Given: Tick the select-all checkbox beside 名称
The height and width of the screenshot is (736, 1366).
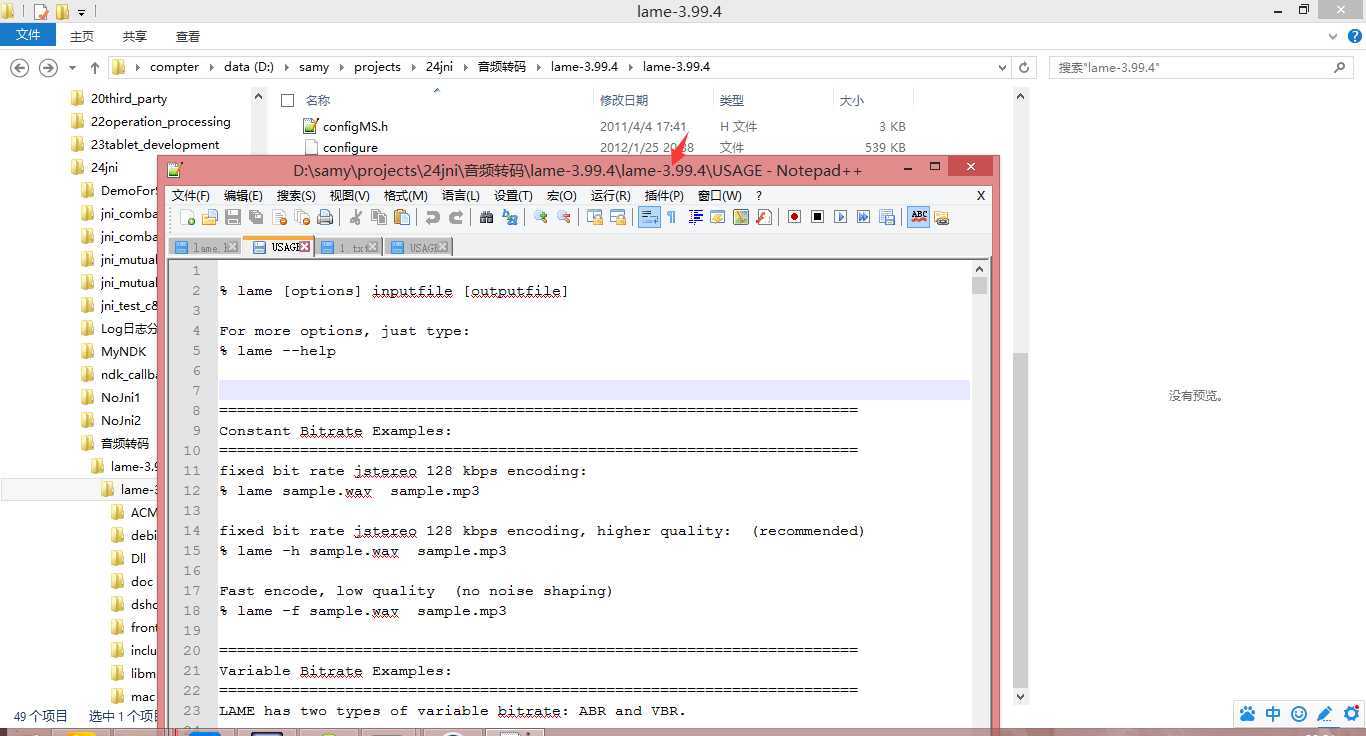Looking at the screenshot, I should (288, 100).
